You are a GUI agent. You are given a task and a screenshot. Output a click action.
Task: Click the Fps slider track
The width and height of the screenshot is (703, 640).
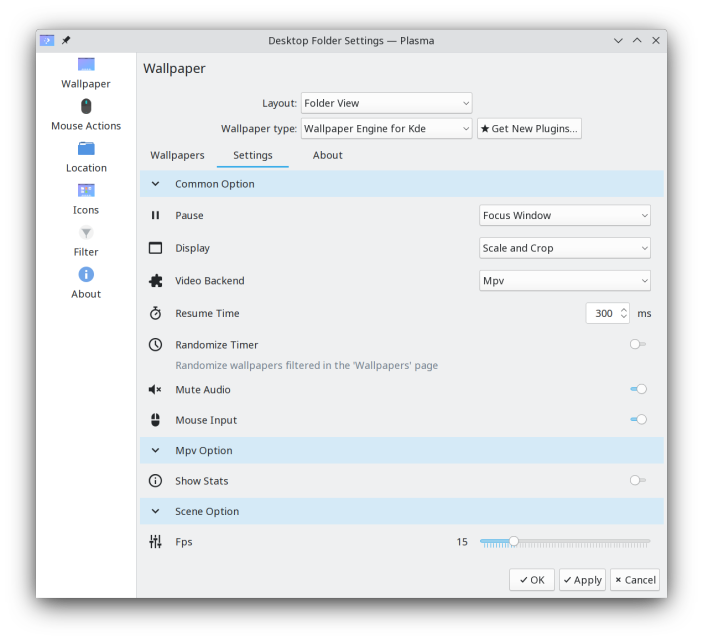pos(564,542)
